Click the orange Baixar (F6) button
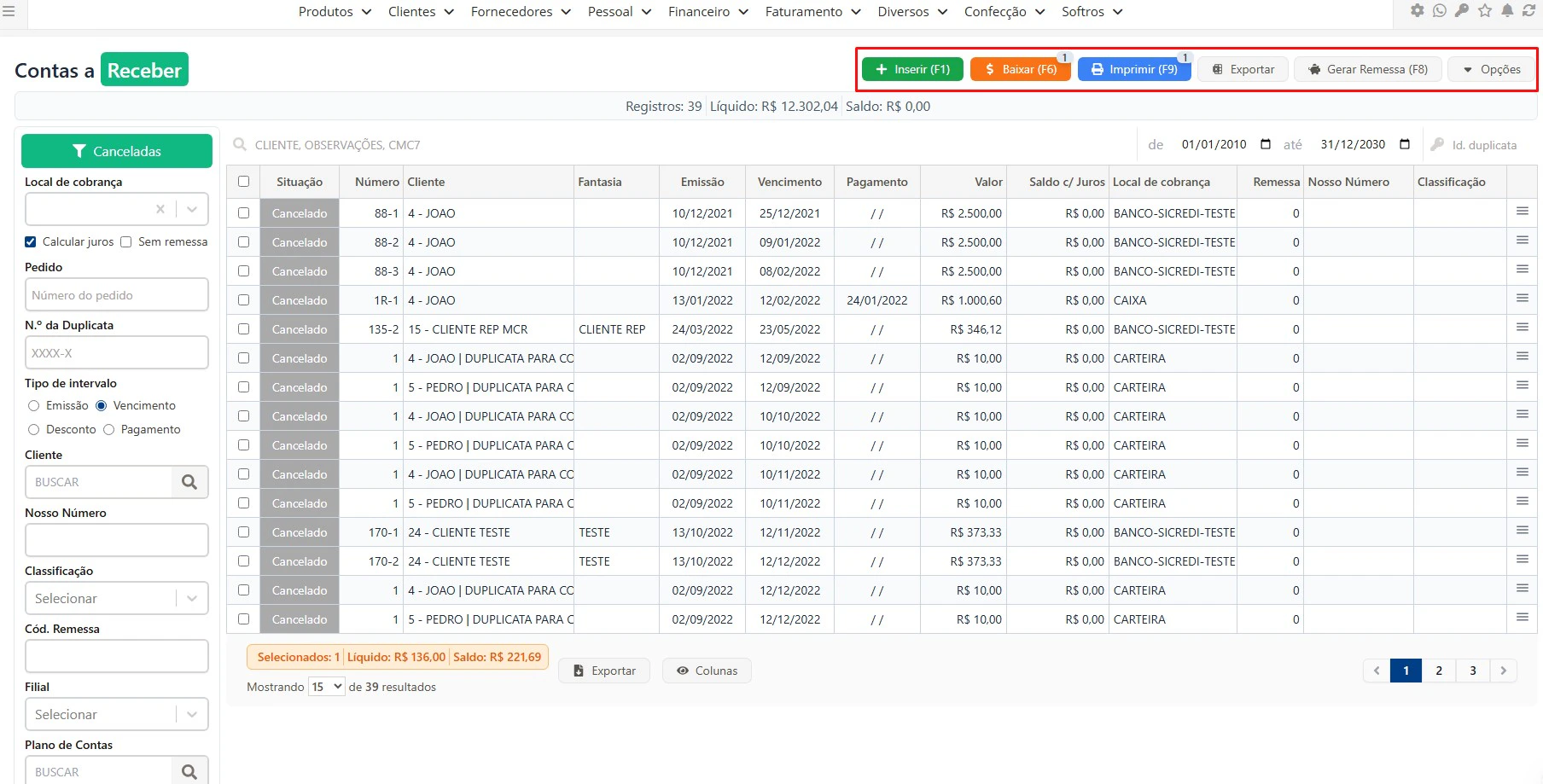The image size is (1543, 784). (x=1021, y=69)
